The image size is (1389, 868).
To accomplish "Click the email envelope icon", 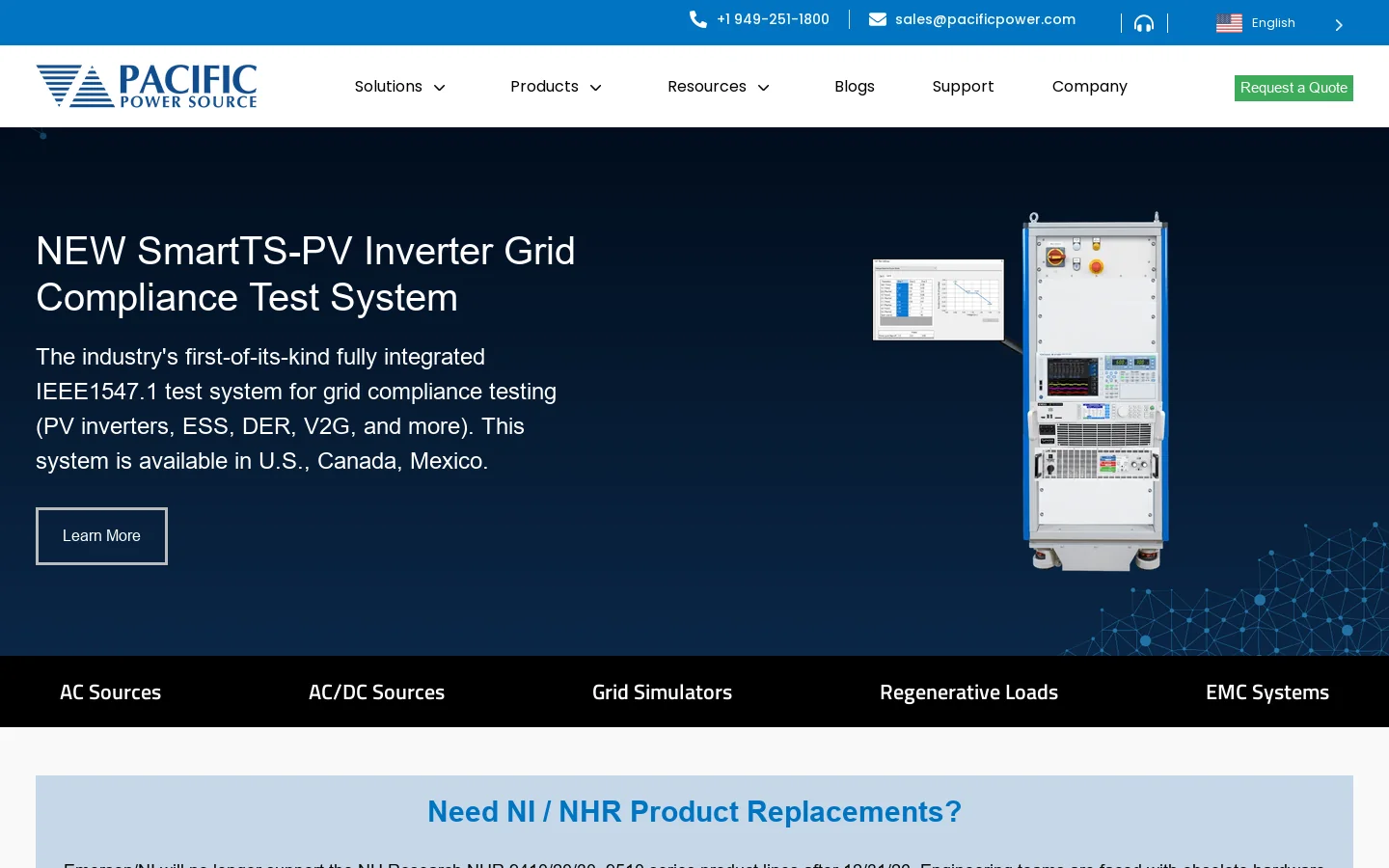I will (x=878, y=19).
